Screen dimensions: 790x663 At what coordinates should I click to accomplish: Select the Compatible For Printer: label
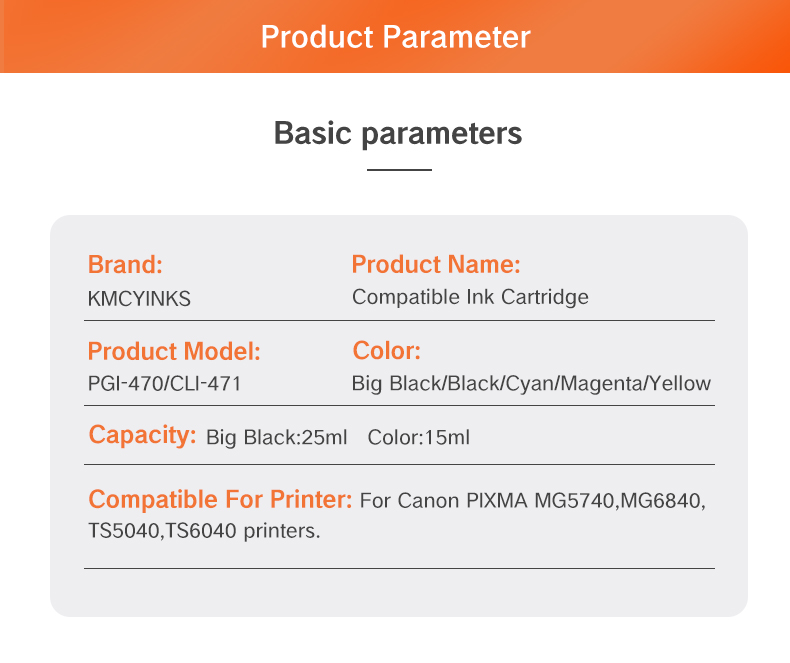click(220, 499)
